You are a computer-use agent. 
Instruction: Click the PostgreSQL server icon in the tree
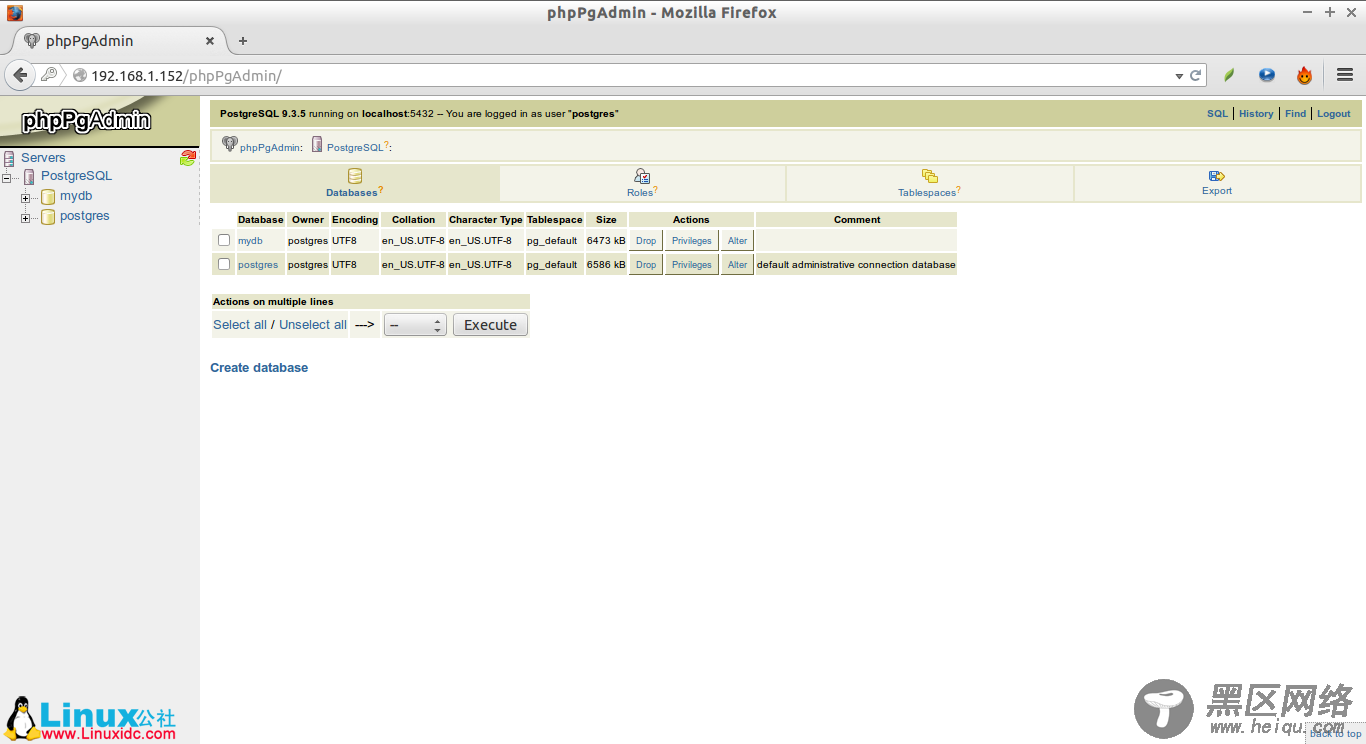coord(29,177)
